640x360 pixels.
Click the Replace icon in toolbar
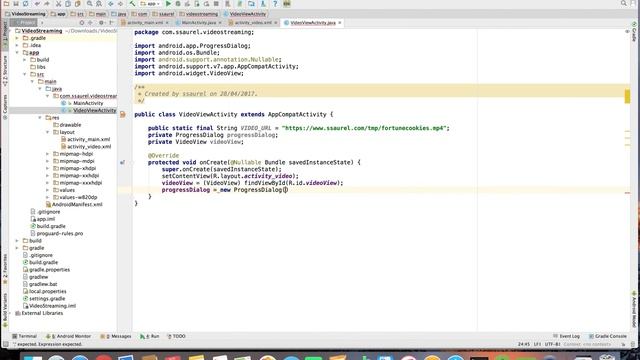click(x=99, y=4)
